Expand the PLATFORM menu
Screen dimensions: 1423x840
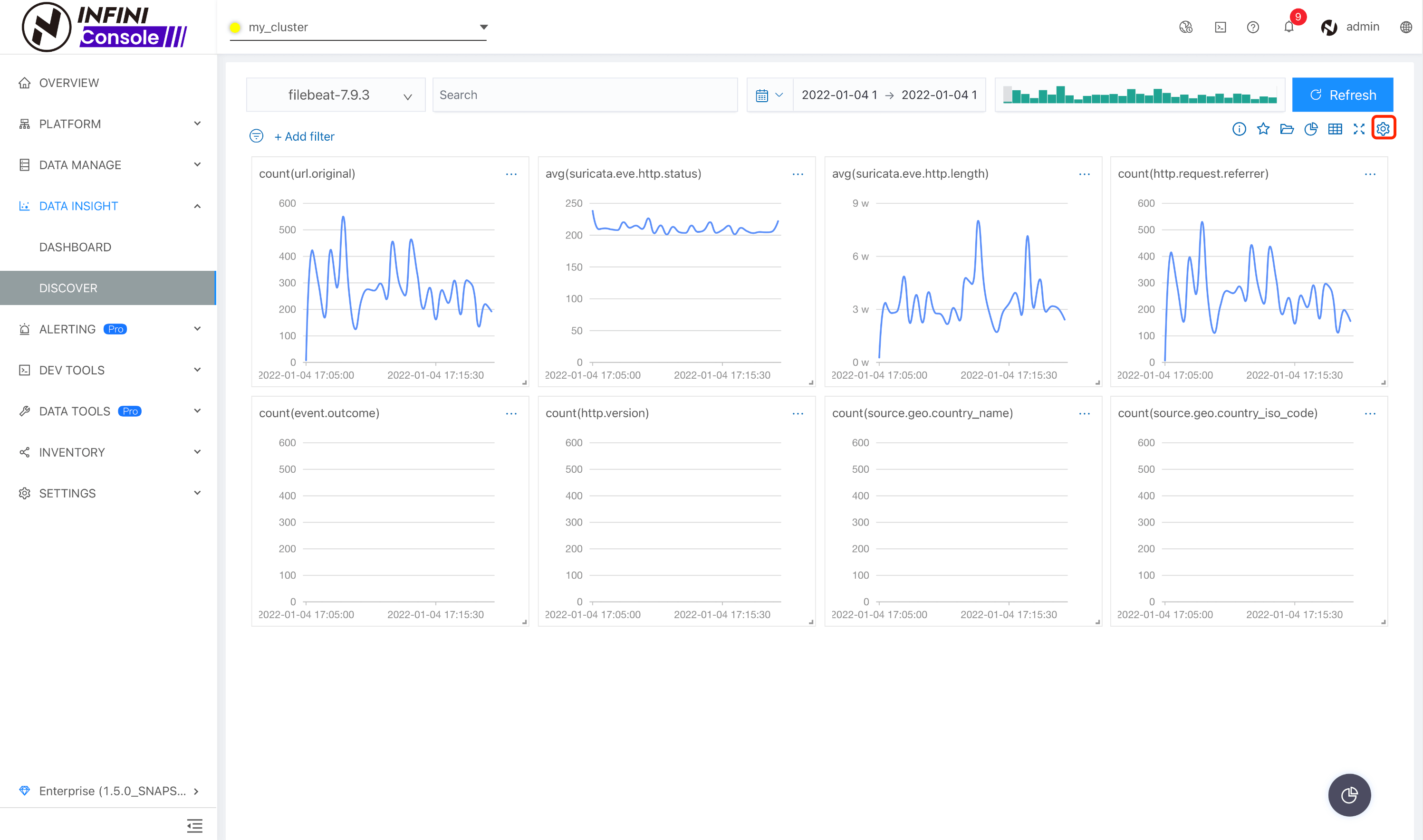click(108, 124)
